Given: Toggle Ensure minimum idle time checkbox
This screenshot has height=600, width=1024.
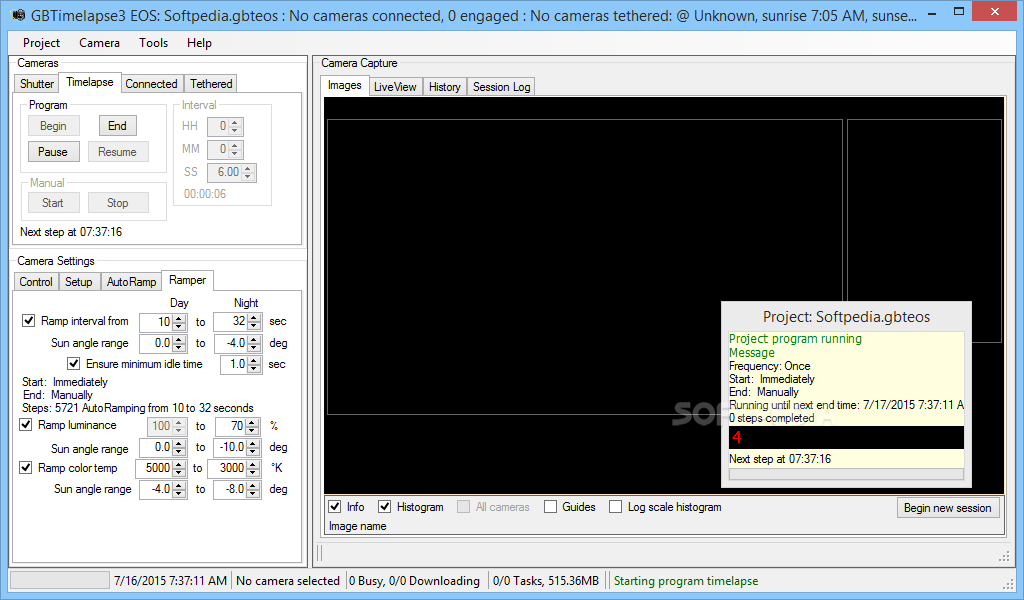Looking at the screenshot, I should point(74,364).
